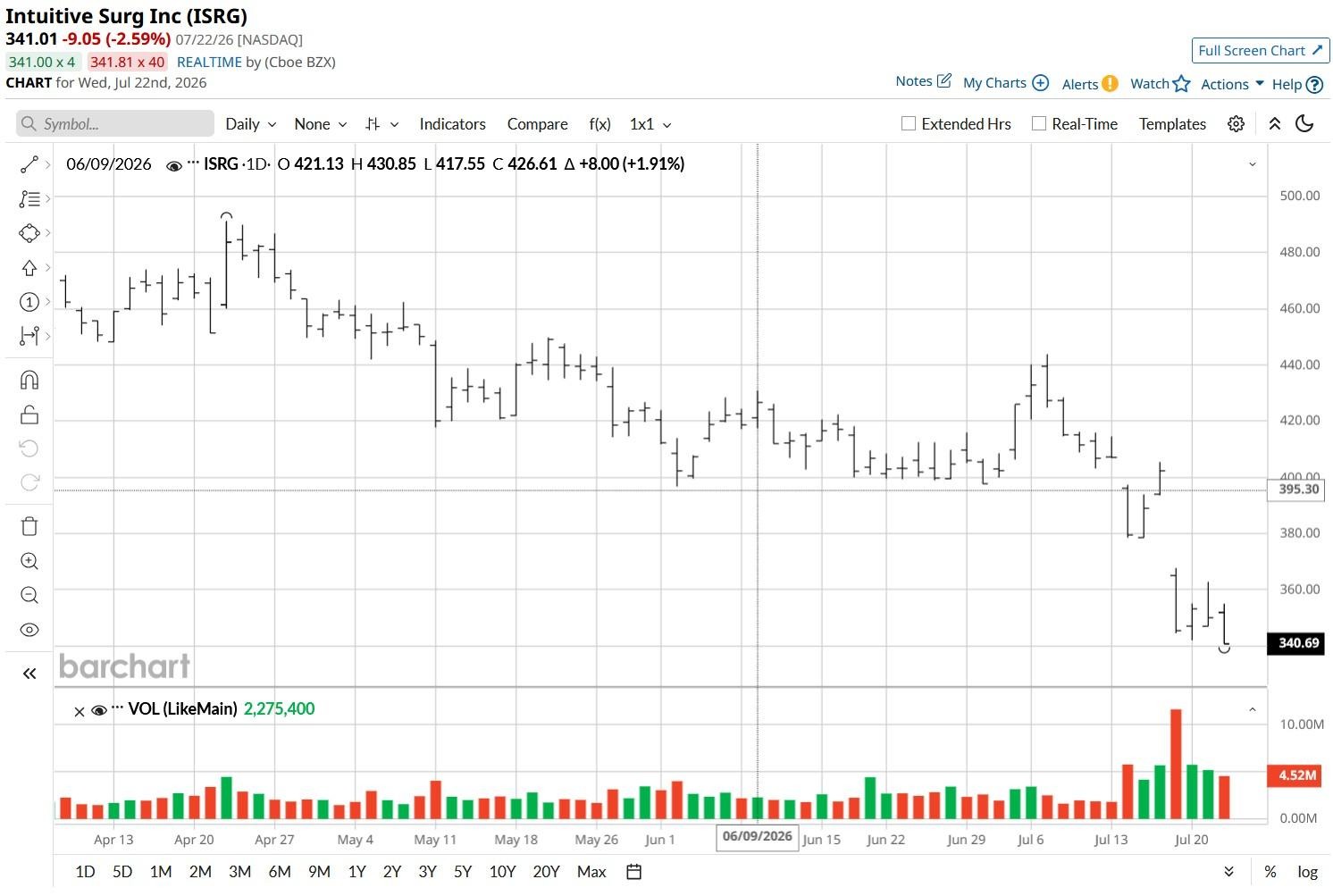Collapse the drawing tools sidebar

(x=29, y=674)
